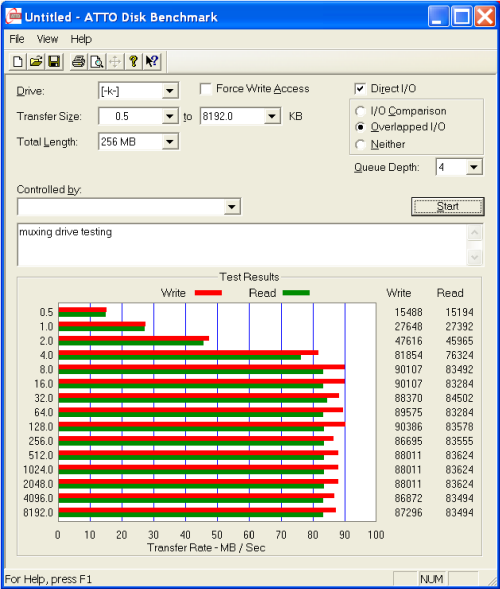500x589 pixels.
Task: Click write value 87296
Action: coord(408,512)
